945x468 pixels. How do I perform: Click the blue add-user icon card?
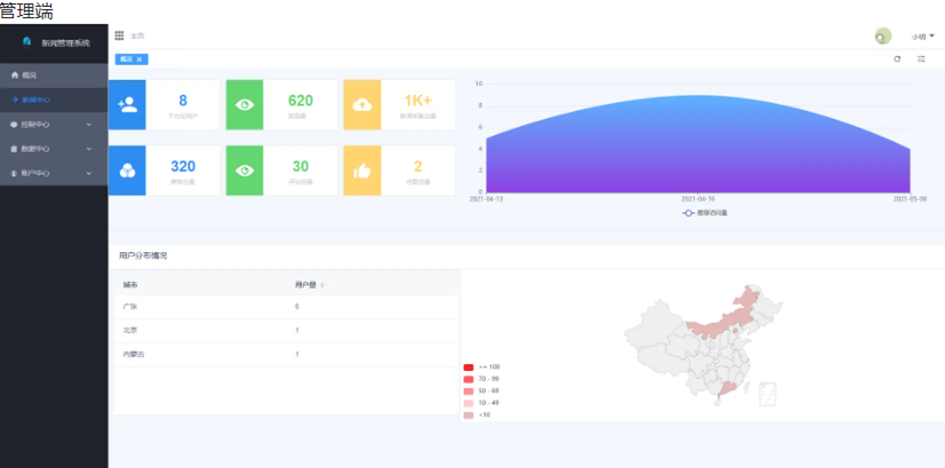127,105
